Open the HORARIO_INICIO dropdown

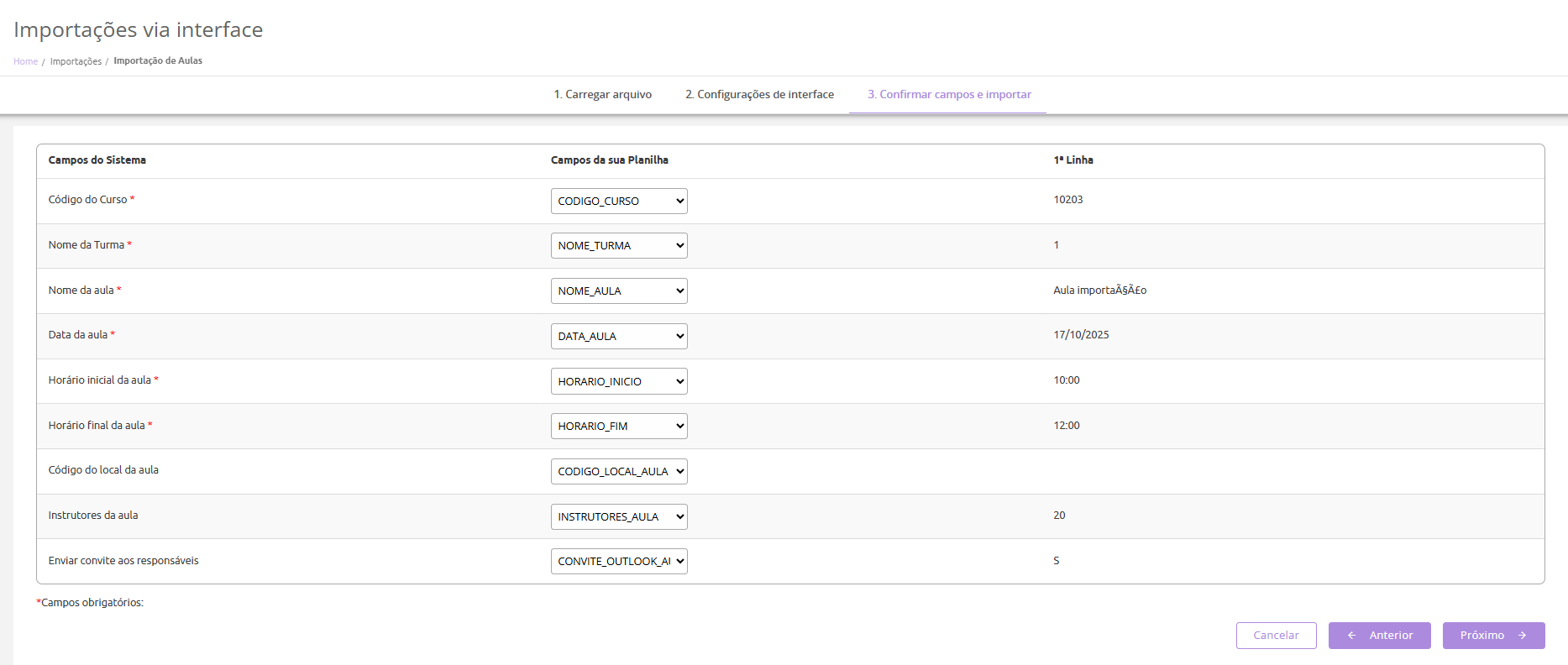(x=619, y=381)
